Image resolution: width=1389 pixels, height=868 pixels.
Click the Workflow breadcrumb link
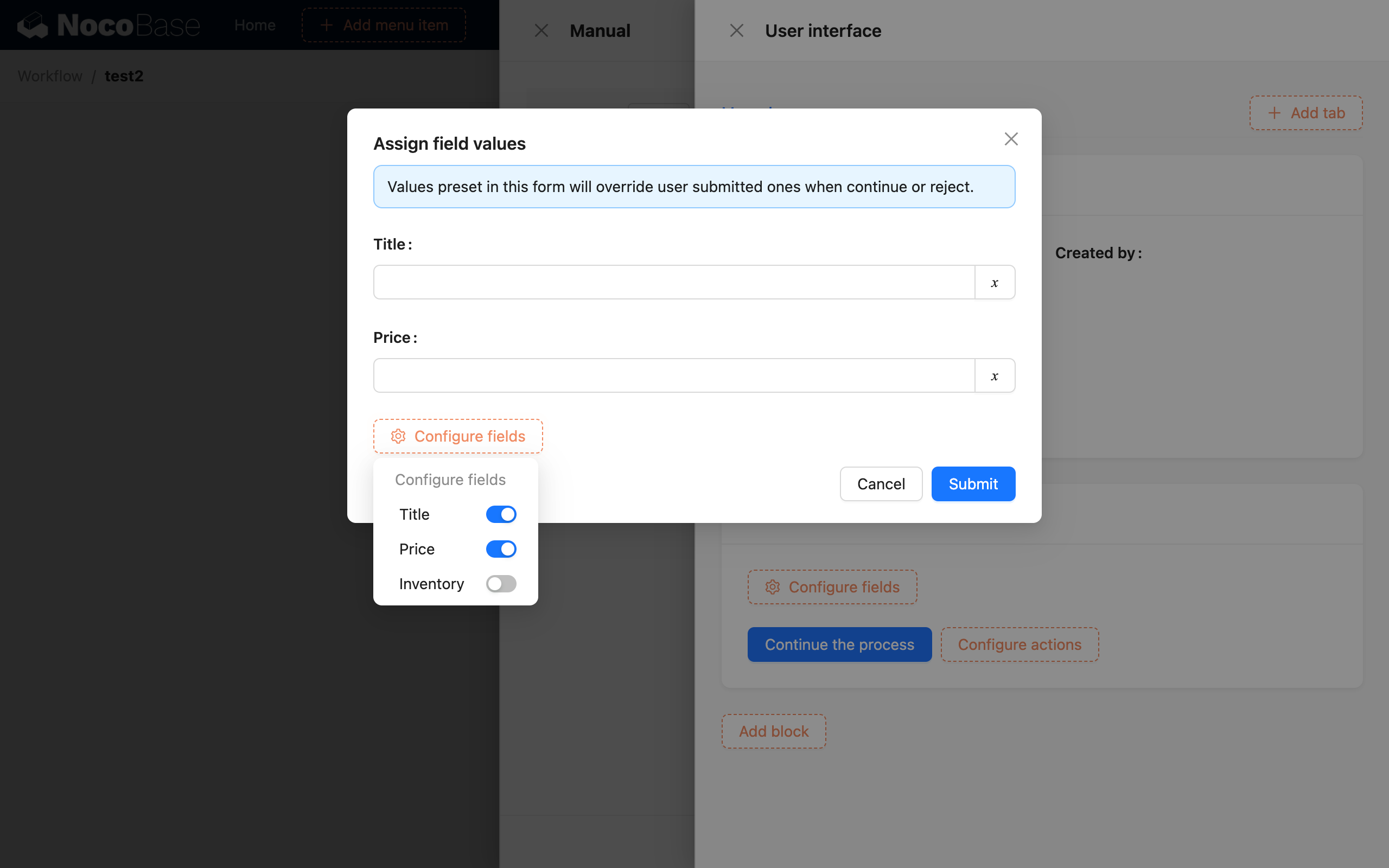tap(49, 76)
